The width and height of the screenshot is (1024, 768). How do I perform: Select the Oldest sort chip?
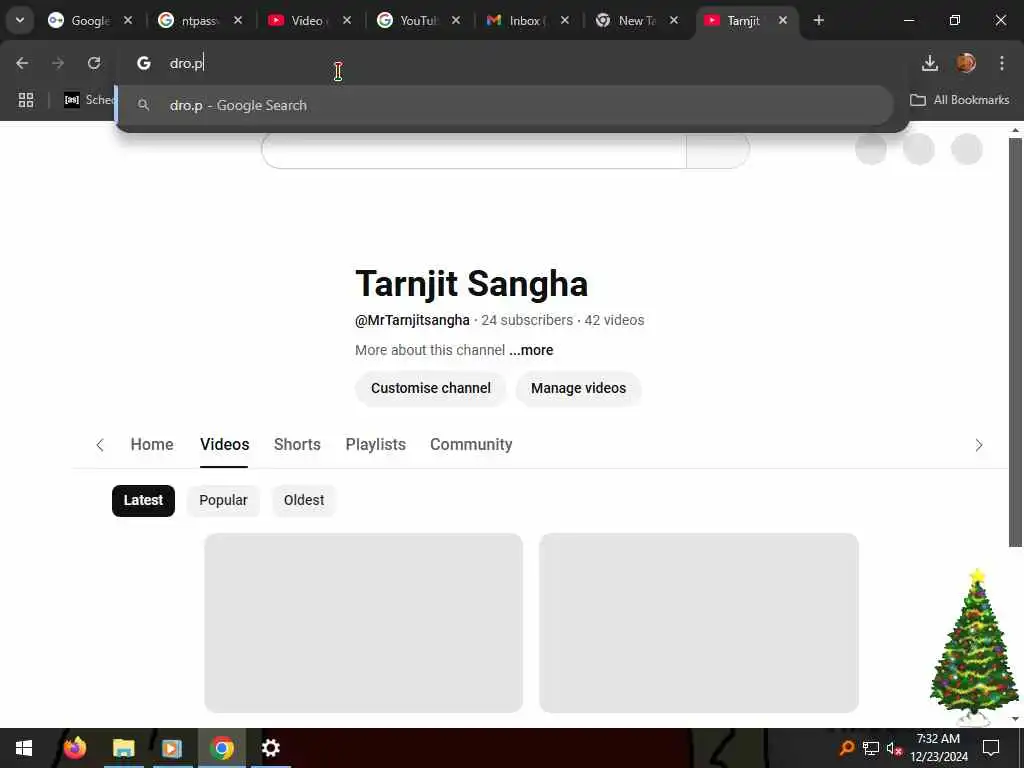[304, 500]
